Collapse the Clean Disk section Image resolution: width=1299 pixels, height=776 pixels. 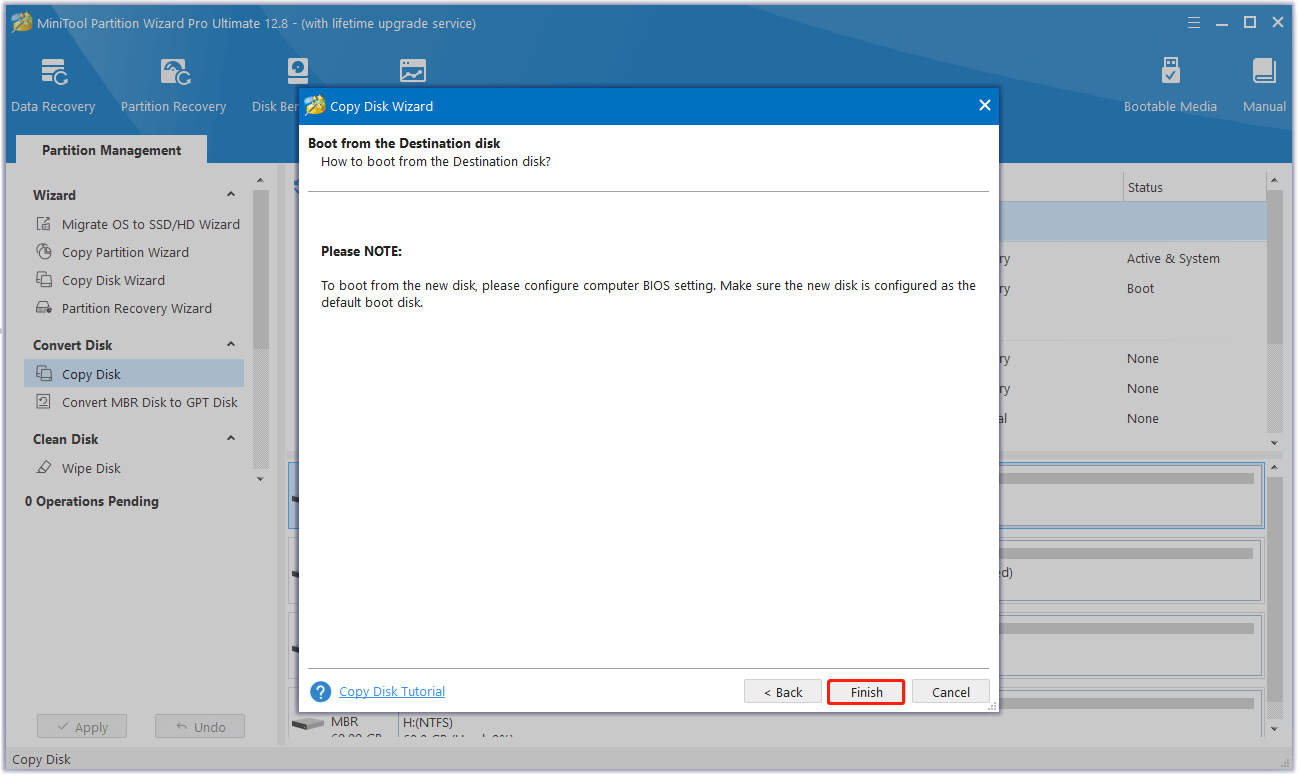(x=231, y=439)
